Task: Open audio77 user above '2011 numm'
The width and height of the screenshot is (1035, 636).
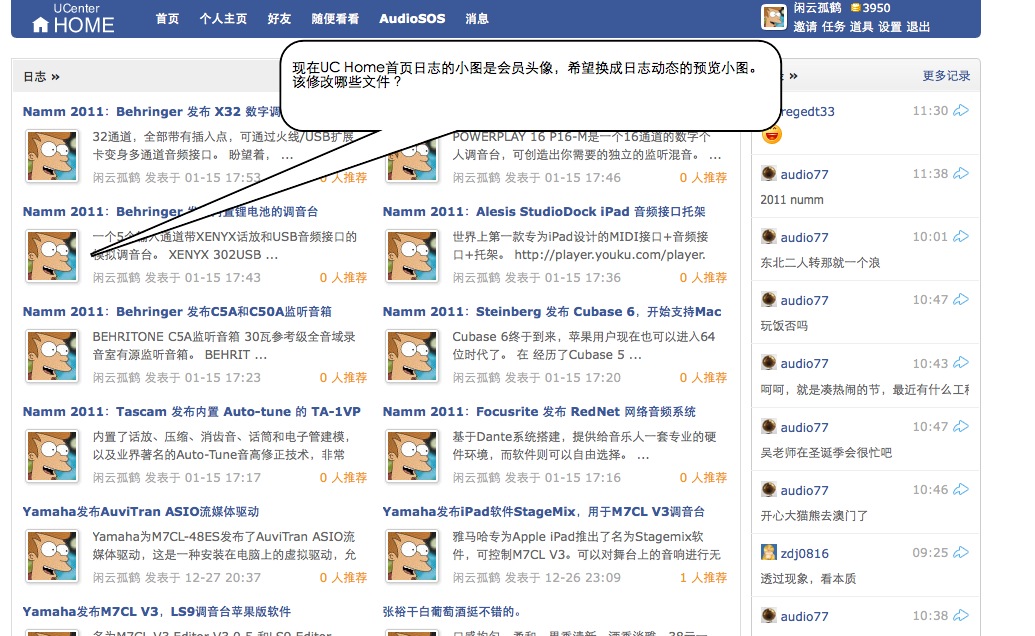Action: pos(804,174)
